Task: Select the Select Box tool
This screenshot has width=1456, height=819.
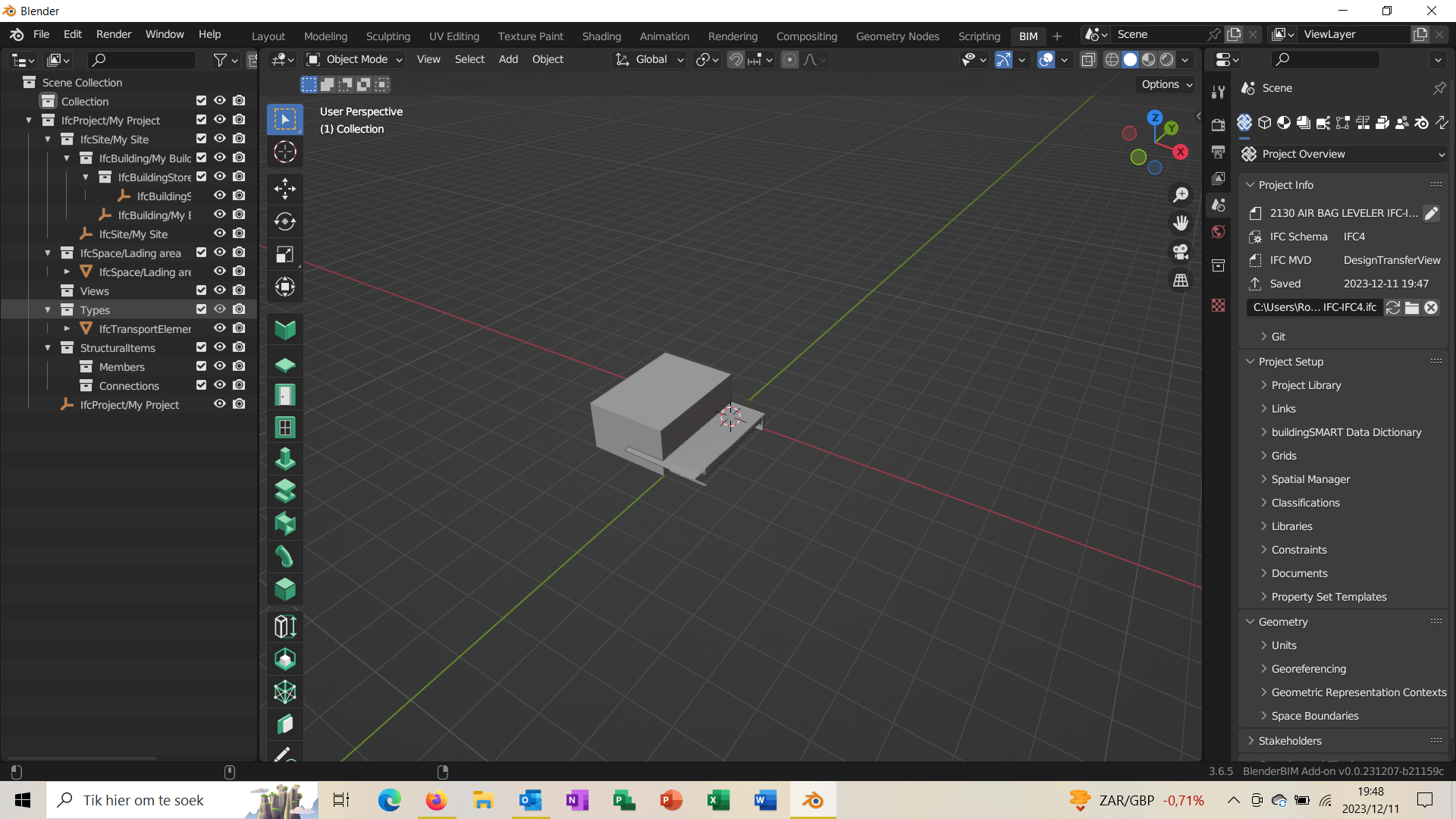Action: coord(285,119)
